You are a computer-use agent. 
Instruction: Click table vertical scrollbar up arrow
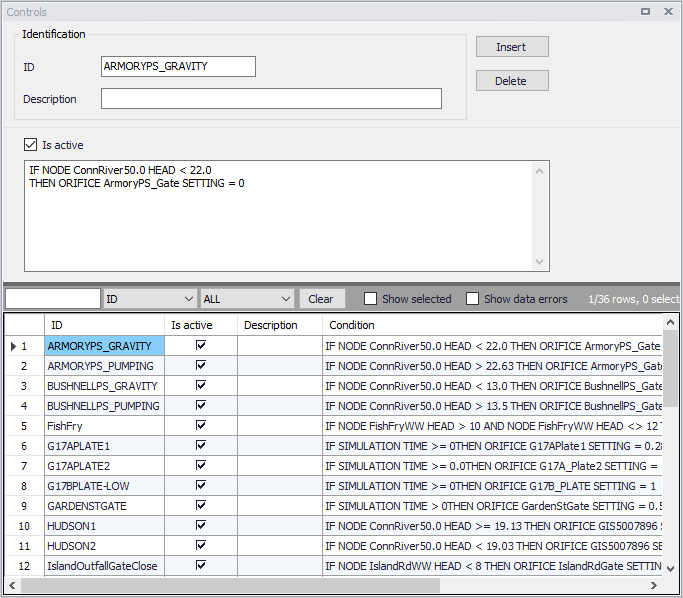tap(670, 322)
